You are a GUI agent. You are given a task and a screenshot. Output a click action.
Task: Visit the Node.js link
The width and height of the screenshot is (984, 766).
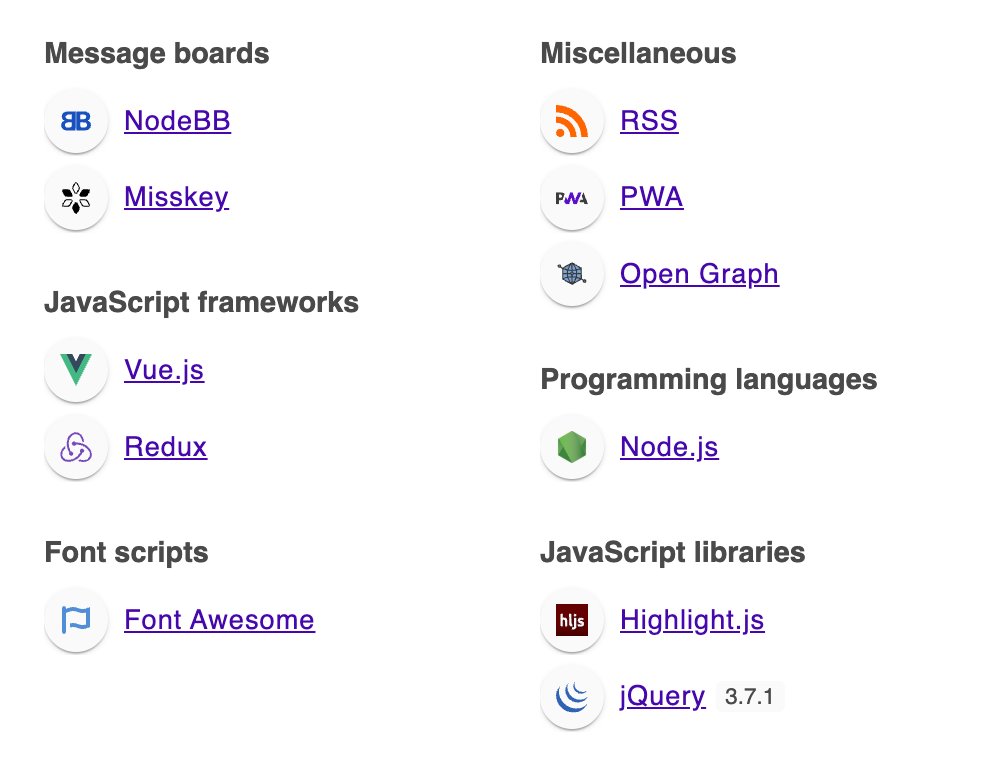669,447
